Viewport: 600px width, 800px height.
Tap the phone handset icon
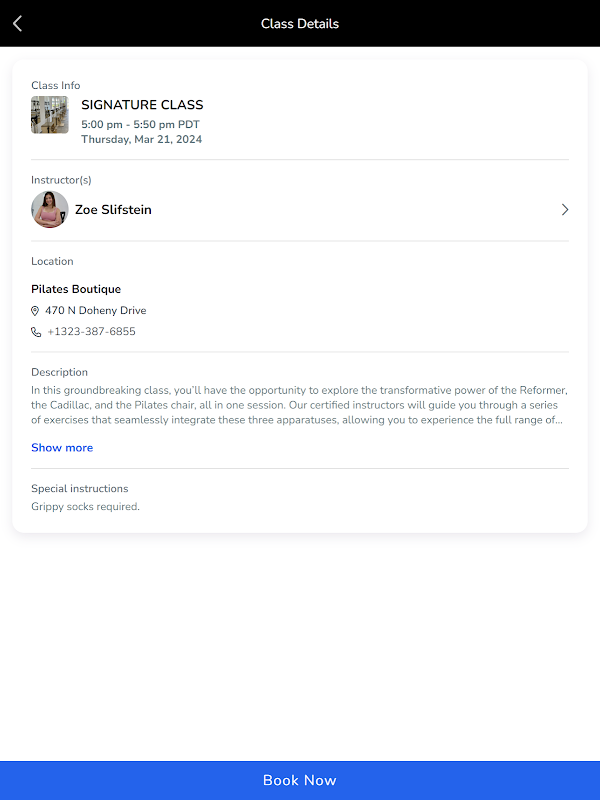[x=36, y=332]
